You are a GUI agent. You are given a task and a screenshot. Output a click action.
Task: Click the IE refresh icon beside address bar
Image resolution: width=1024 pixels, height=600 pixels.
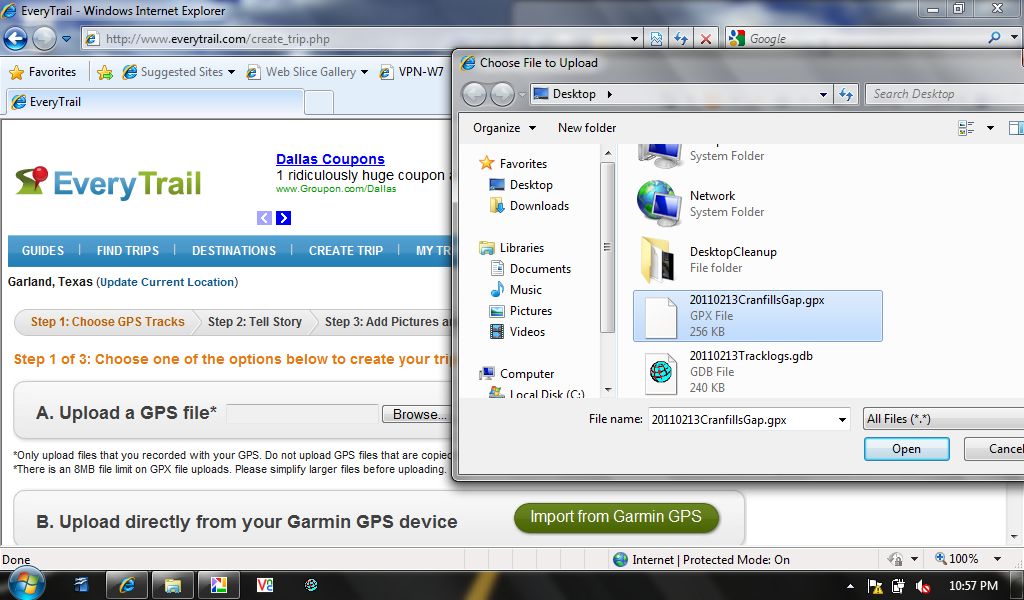click(x=681, y=39)
